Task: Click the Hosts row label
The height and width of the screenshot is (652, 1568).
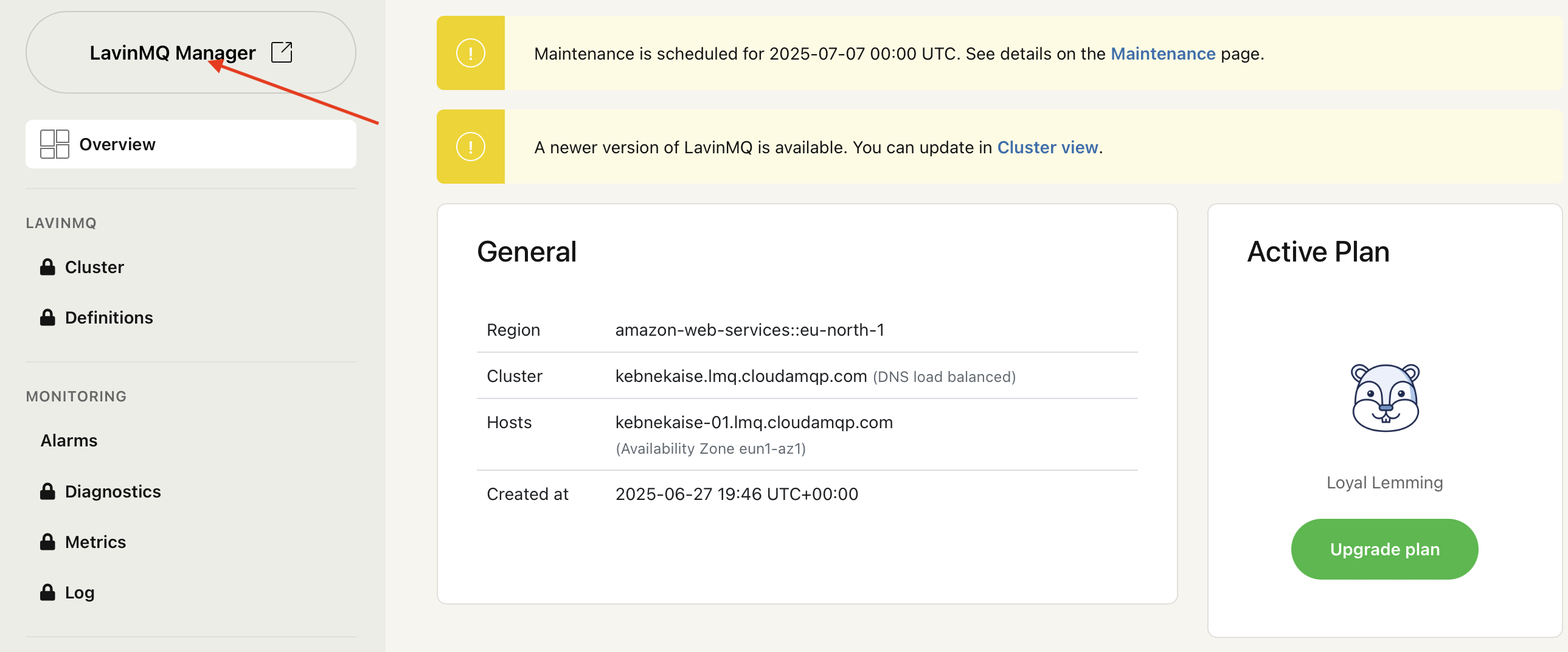Action: [509, 423]
